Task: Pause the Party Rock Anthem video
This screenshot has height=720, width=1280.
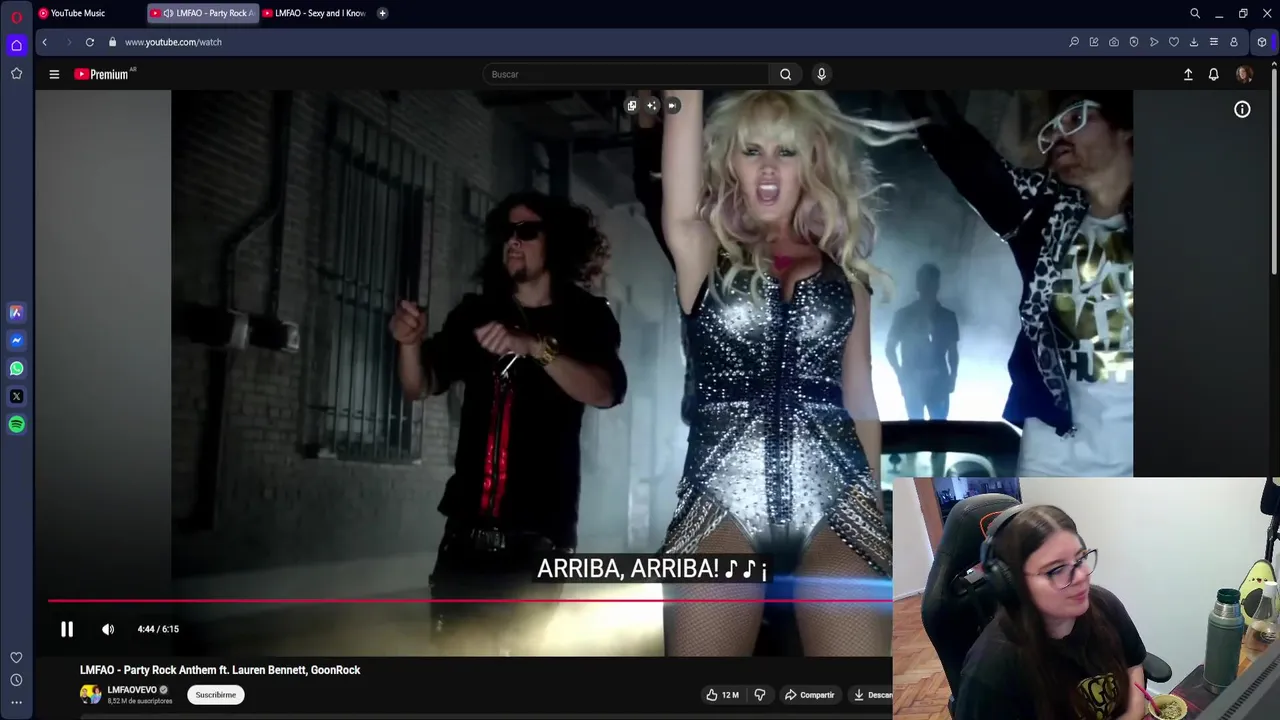Action: 67,629
